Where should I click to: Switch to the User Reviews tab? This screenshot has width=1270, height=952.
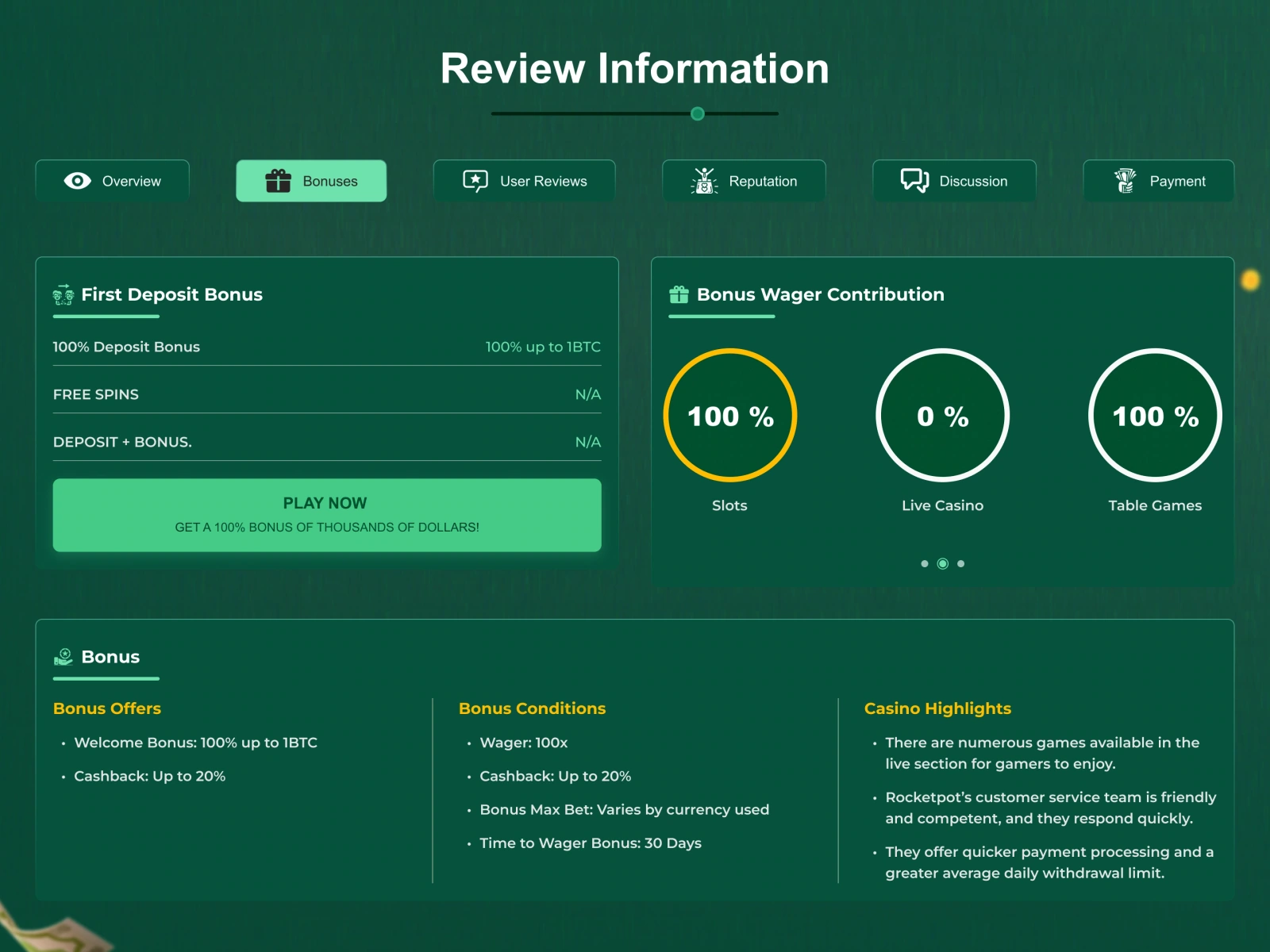(524, 181)
